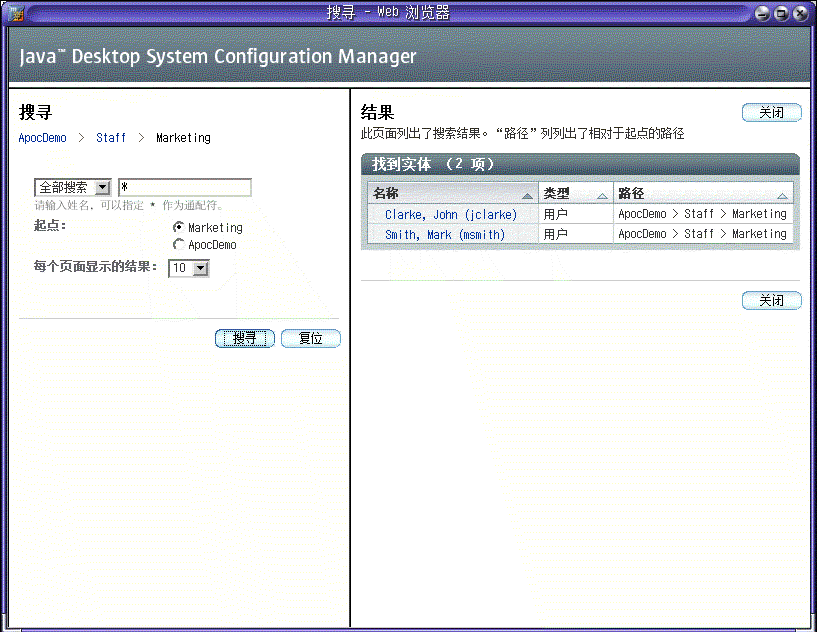Sort results by 路径 column arrow

click(x=782, y=196)
